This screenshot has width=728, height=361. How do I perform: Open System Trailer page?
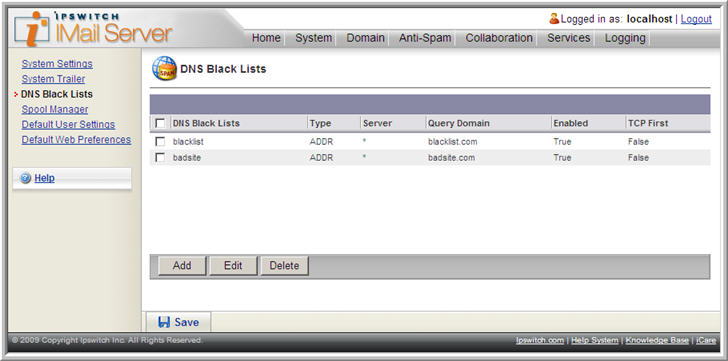(x=53, y=79)
